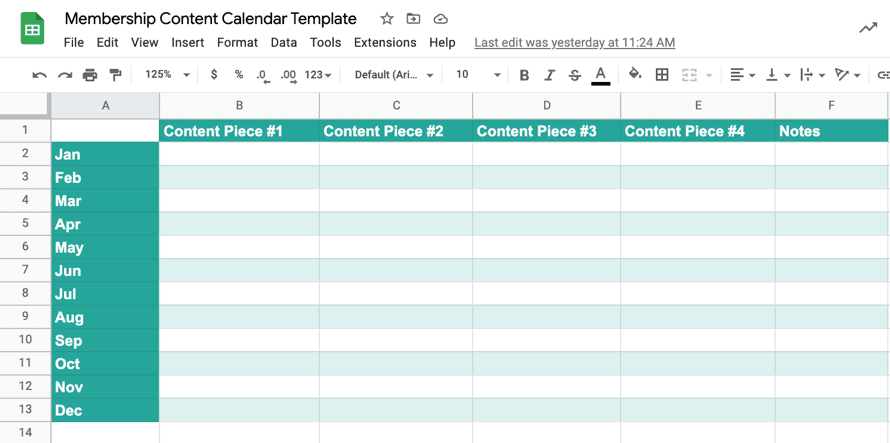Toggle strikethrough formatting
This screenshot has width=890, height=443.
(574, 75)
